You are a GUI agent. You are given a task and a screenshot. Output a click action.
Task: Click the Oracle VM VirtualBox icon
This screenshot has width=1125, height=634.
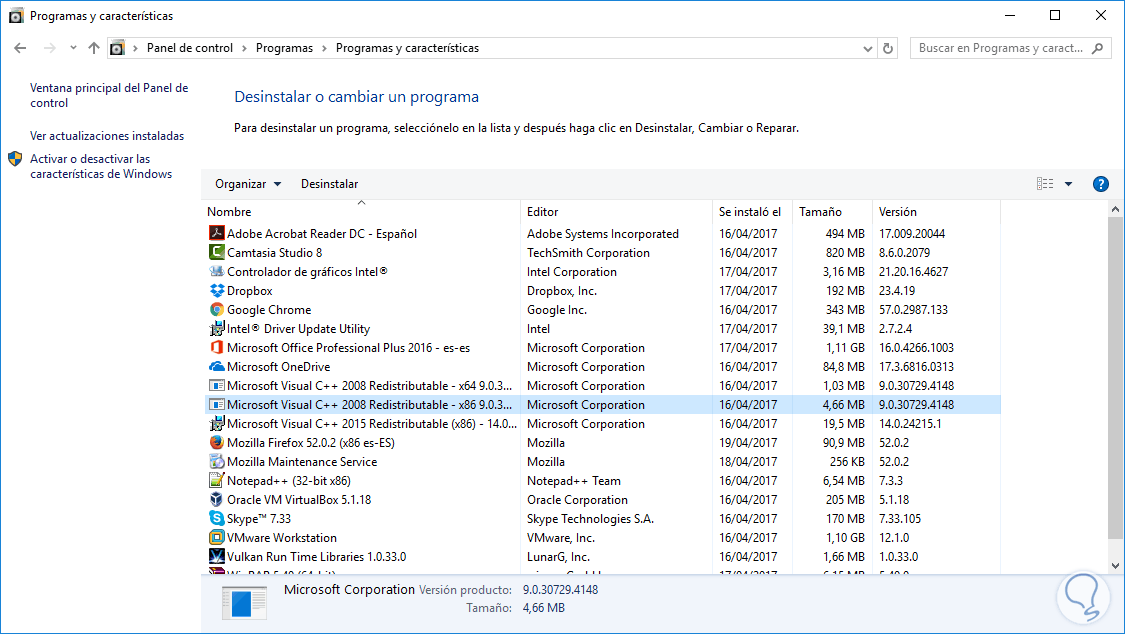(x=217, y=500)
